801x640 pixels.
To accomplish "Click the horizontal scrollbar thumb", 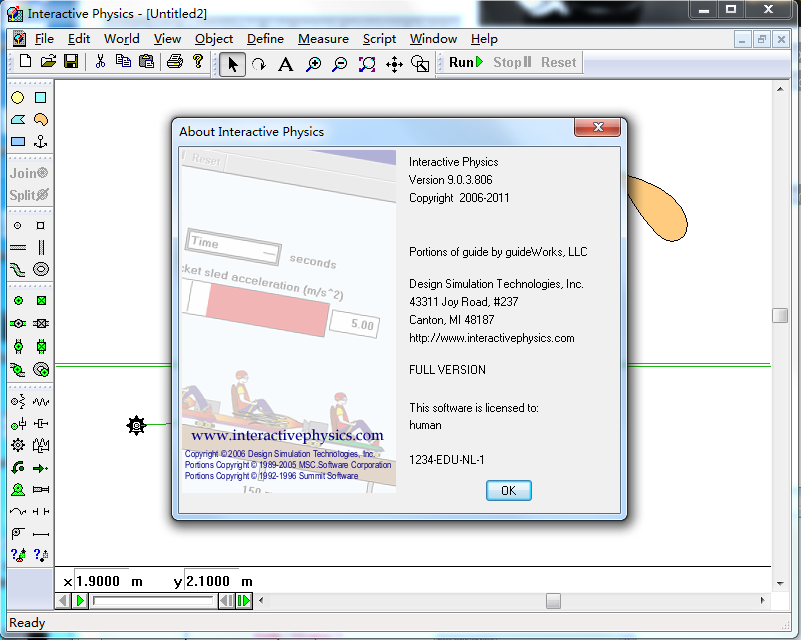I will [553, 601].
